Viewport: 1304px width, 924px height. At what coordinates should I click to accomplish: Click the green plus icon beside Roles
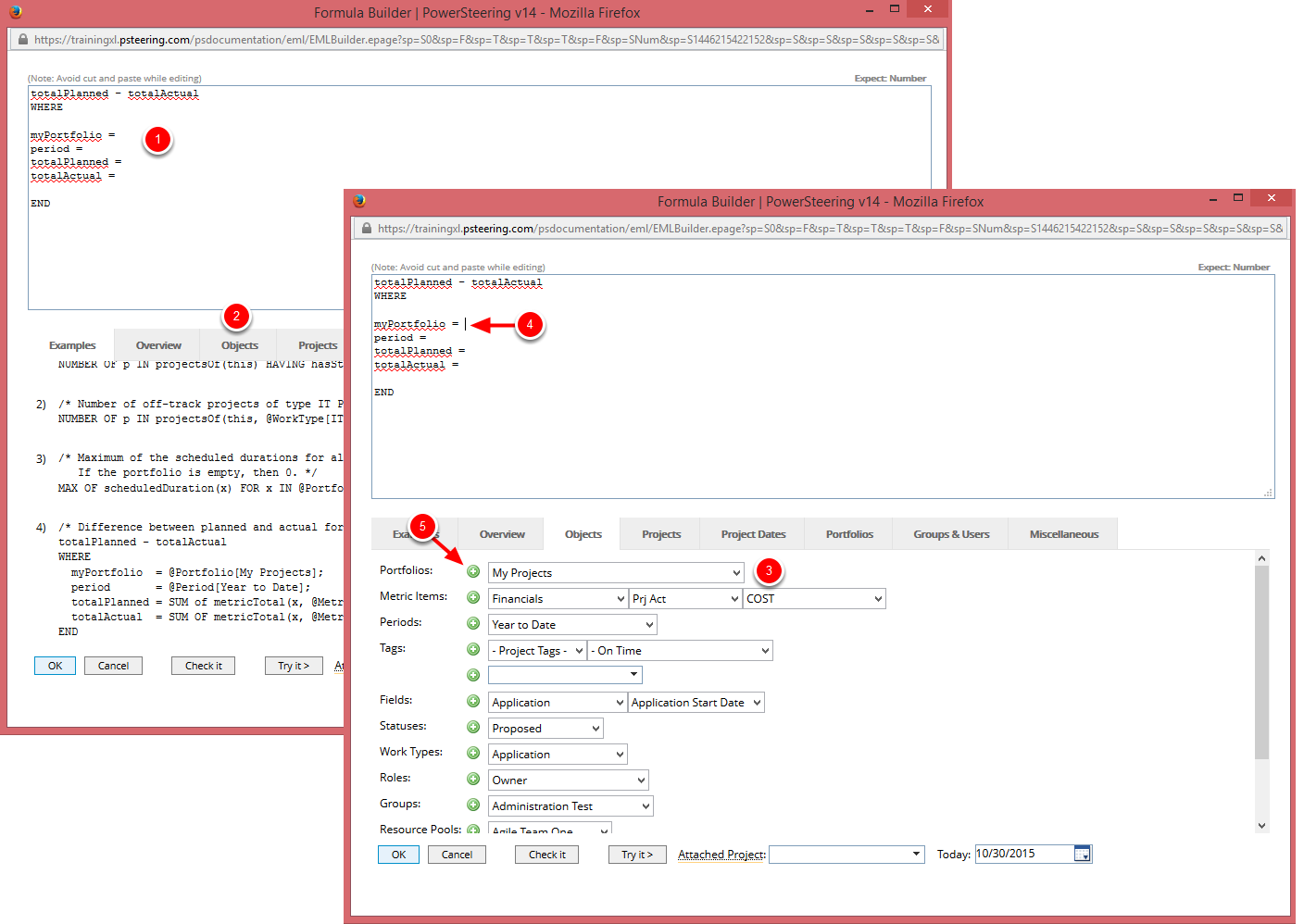click(x=473, y=779)
